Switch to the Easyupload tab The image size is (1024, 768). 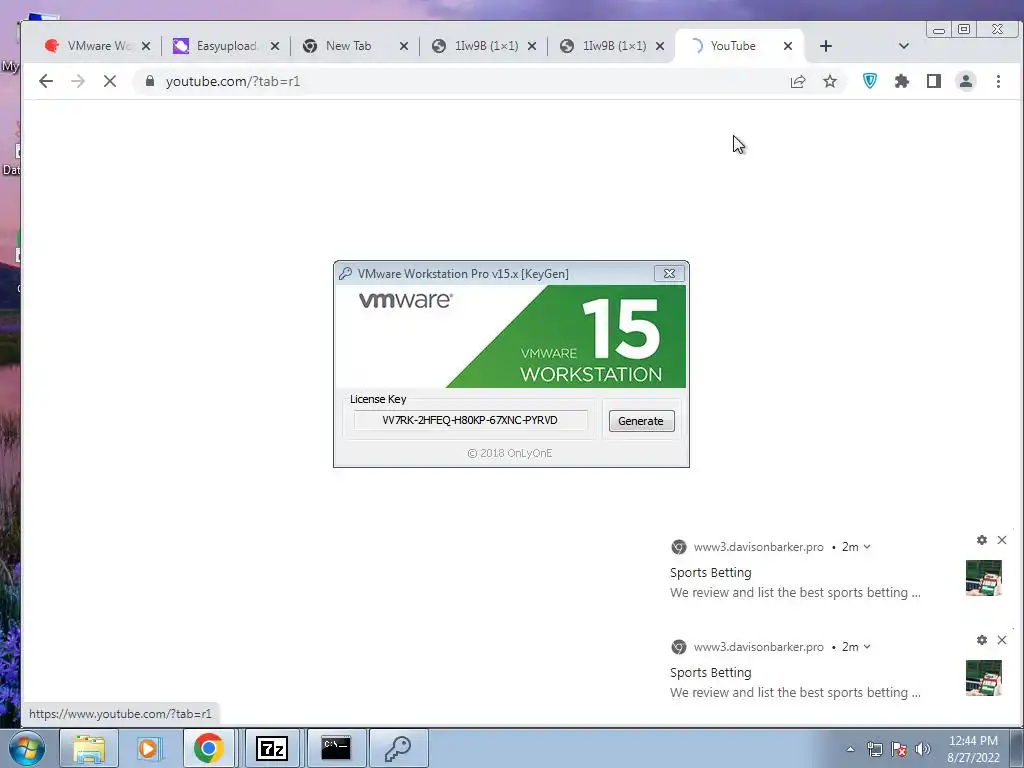226,46
